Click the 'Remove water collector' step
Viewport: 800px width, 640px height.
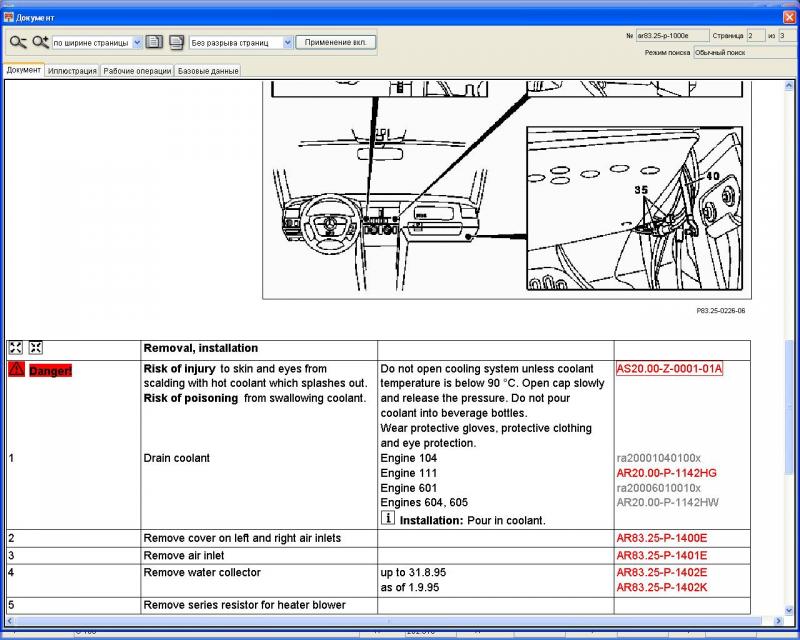click(x=202, y=573)
